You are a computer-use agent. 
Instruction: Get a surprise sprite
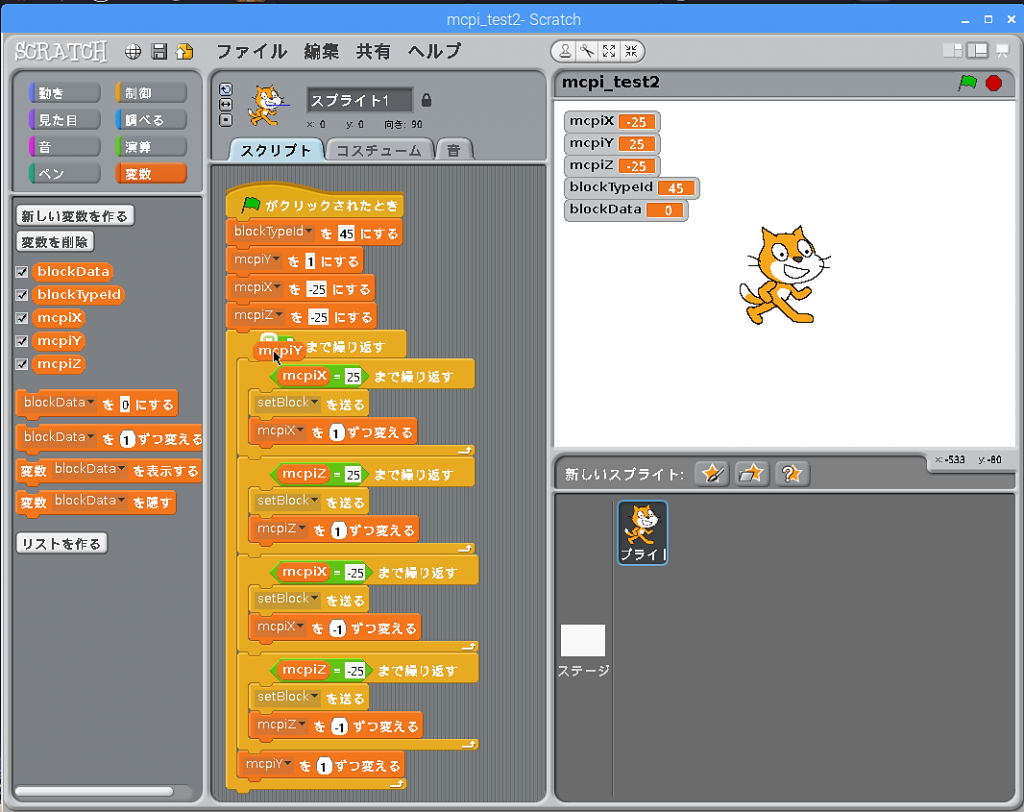point(792,474)
